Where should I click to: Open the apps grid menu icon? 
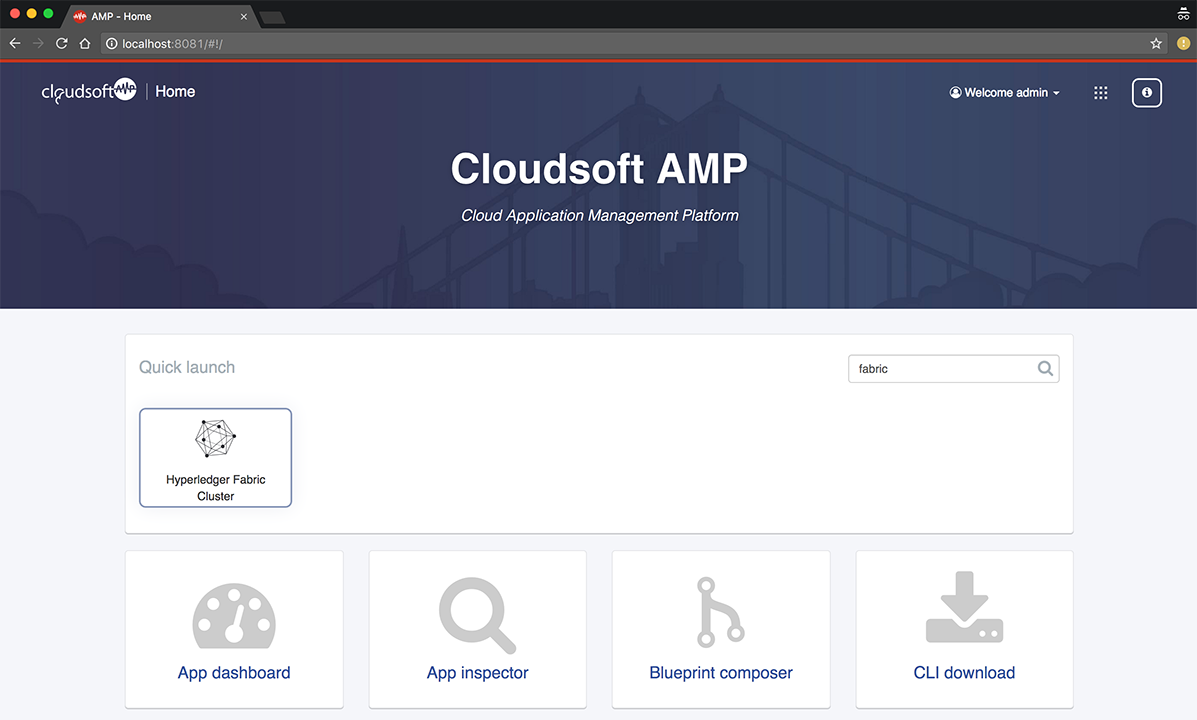pos(1100,92)
